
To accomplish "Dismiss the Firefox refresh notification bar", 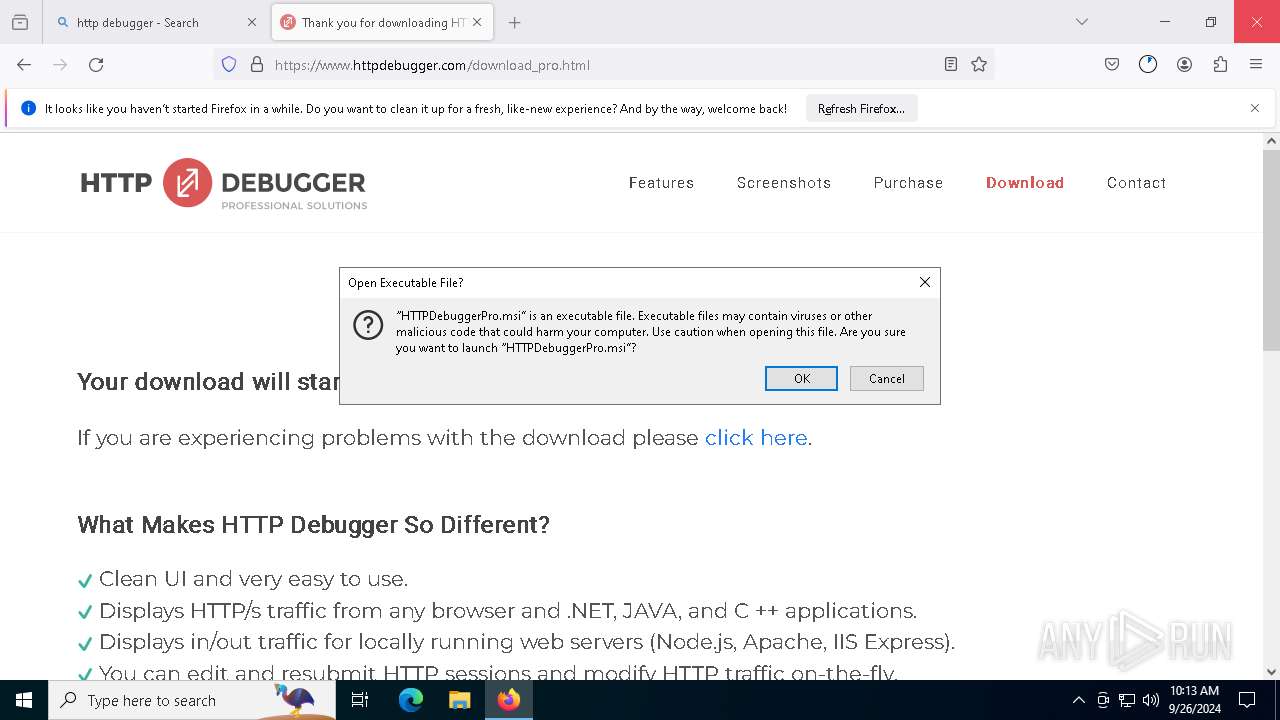I will tap(1255, 108).
